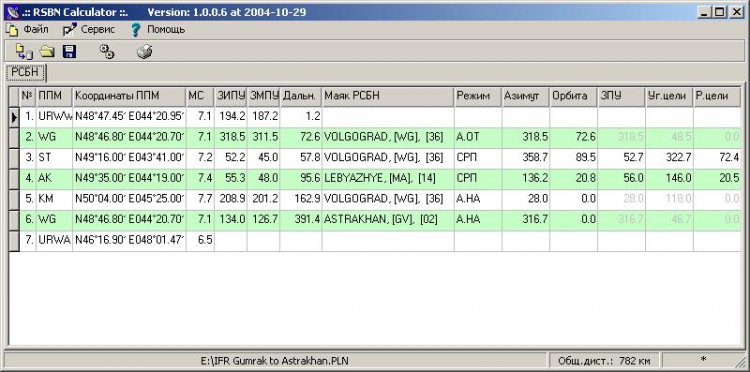Click the ЗМПУ column header
This screenshot has width=750, height=372.
264,97
